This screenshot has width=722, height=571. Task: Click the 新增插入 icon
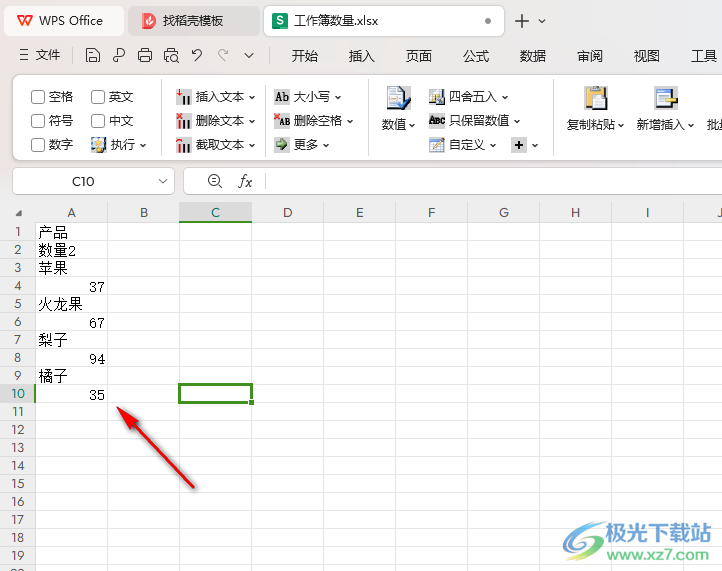666,98
